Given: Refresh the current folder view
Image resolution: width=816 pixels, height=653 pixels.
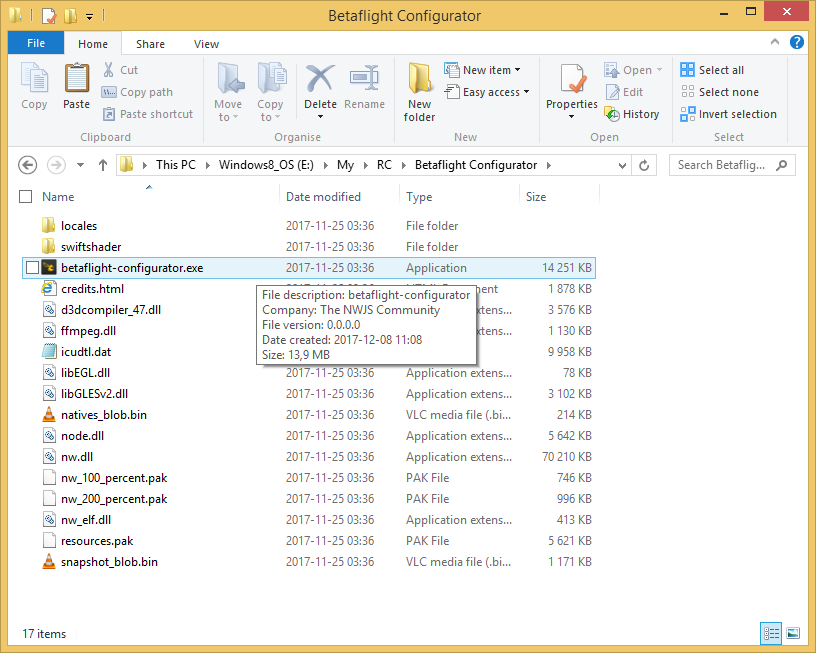Looking at the screenshot, I should [x=644, y=165].
